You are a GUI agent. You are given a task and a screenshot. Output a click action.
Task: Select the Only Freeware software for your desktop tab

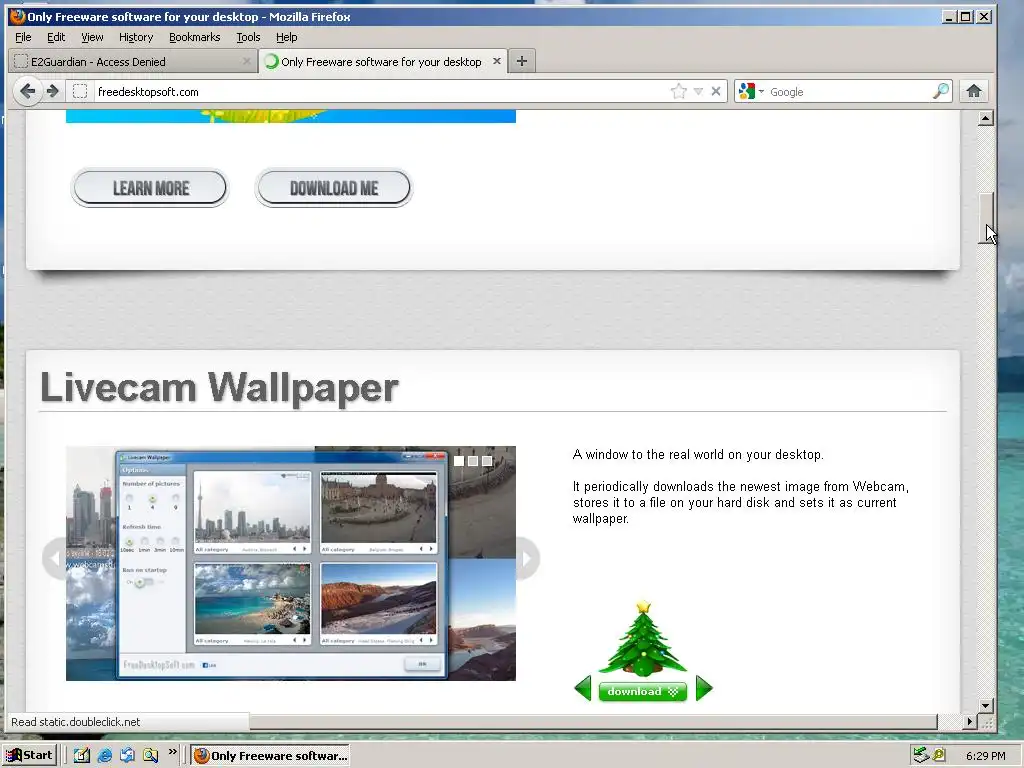(383, 61)
